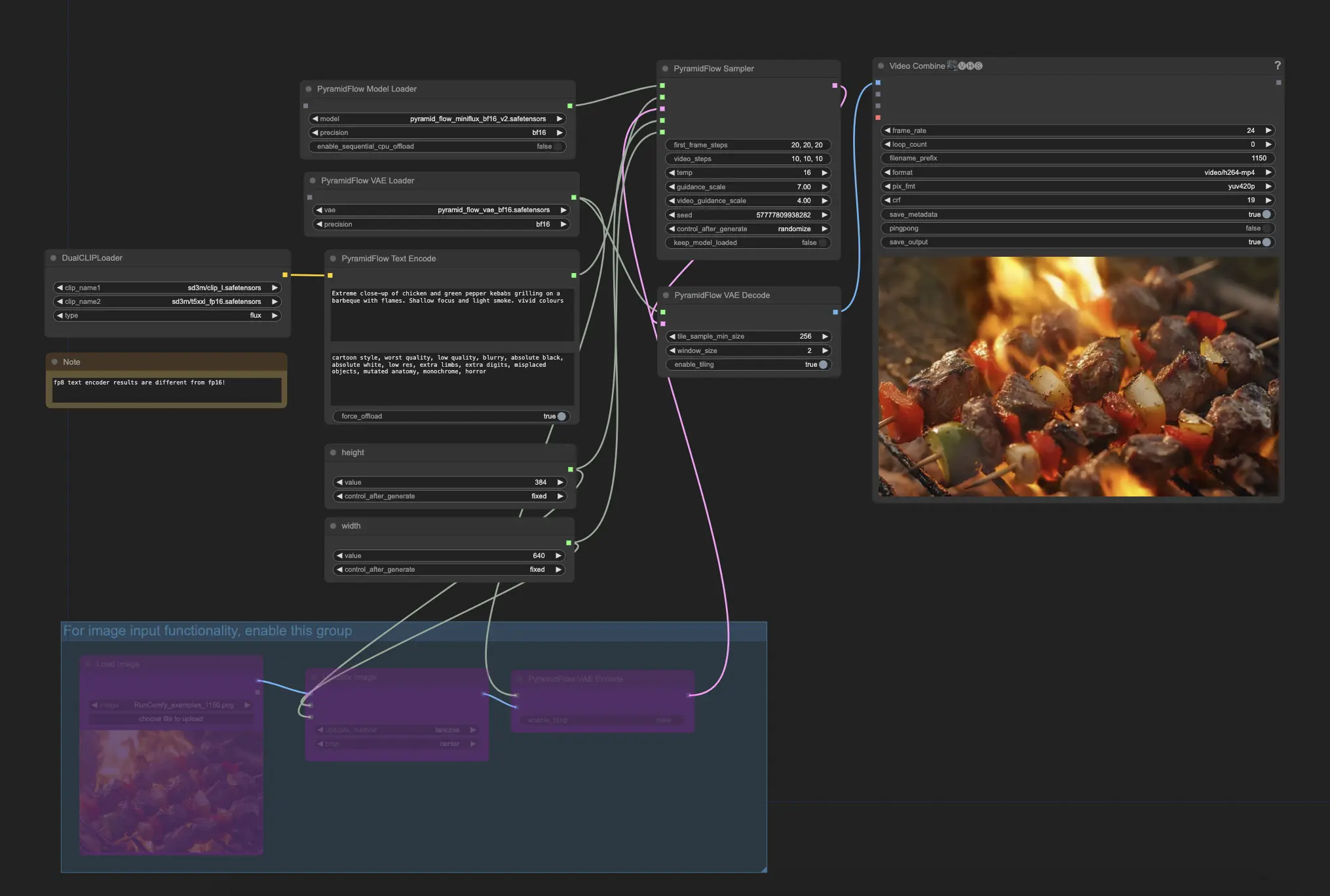Decrease temp value with the left arrow
The height and width of the screenshot is (896, 1330).
(x=672, y=173)
